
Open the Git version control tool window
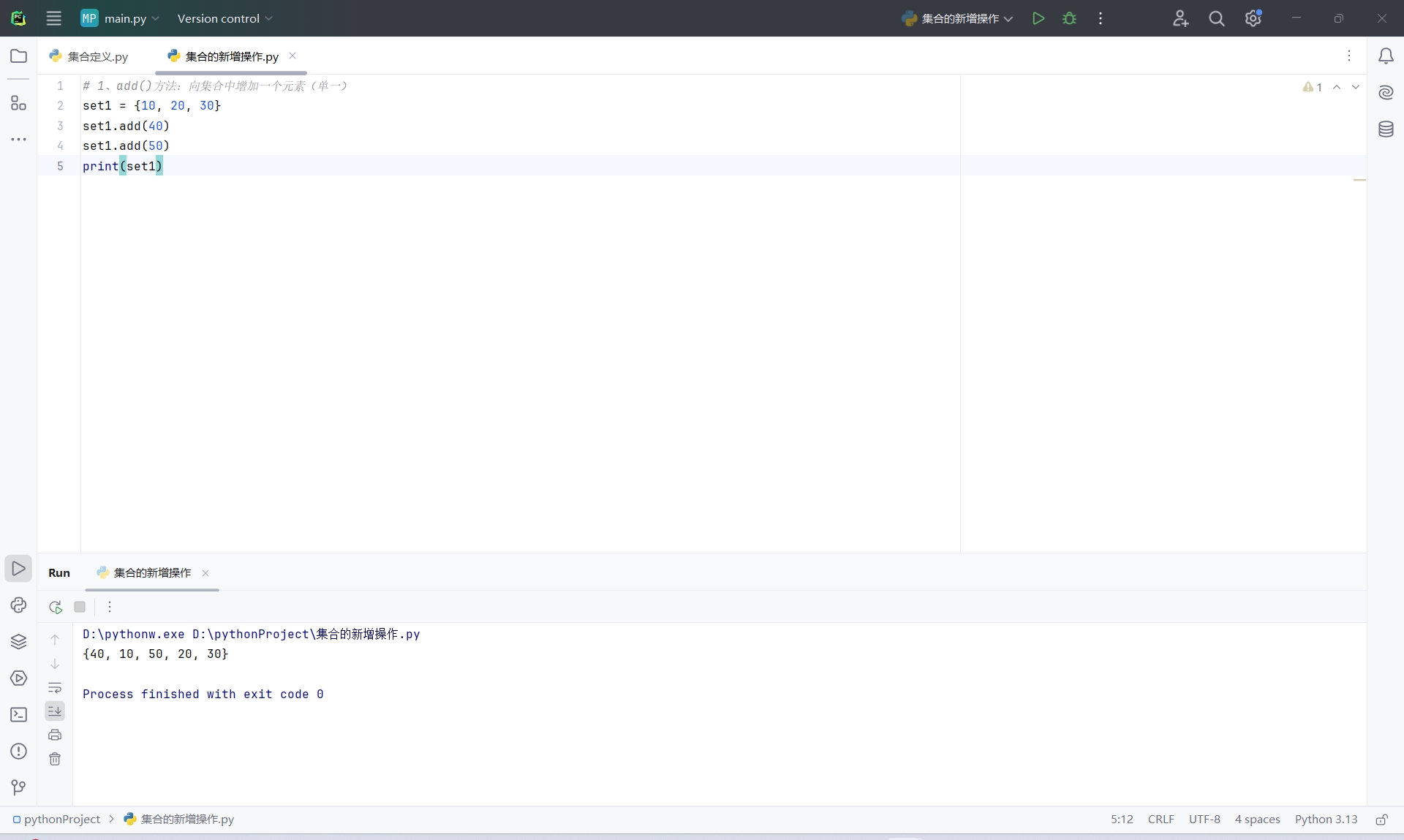pos(18,787)
